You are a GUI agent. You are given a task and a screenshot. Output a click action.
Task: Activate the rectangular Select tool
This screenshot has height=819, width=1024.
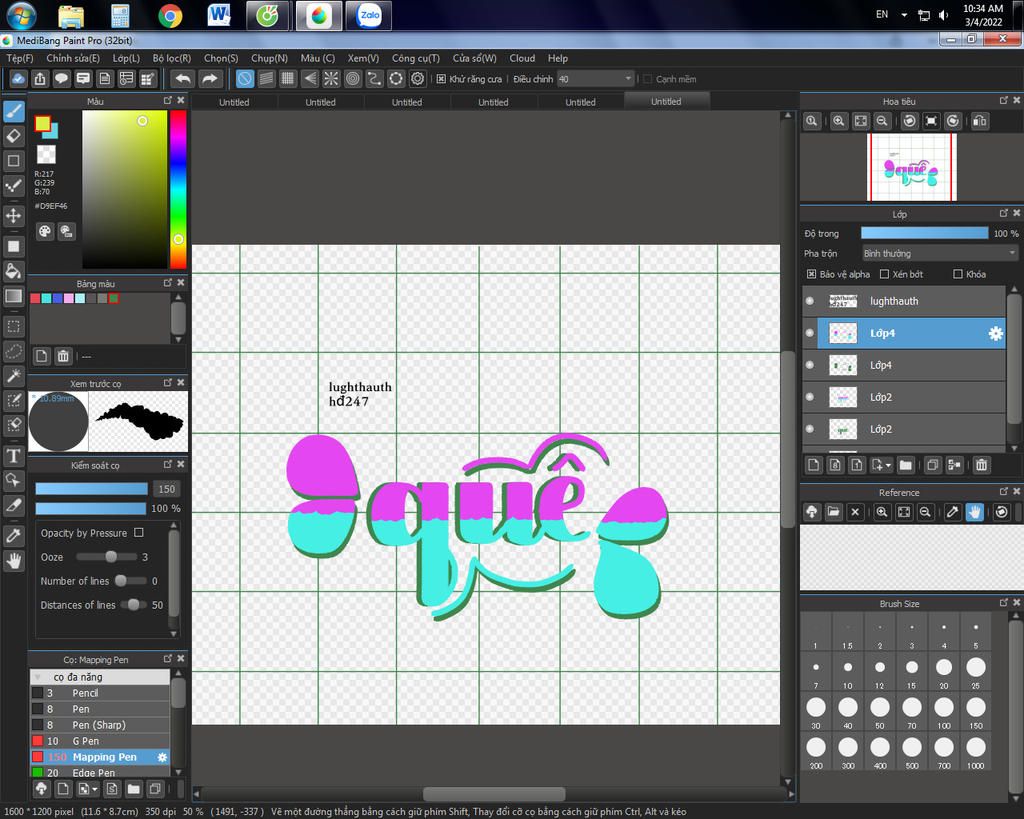[x=14, y=326]
